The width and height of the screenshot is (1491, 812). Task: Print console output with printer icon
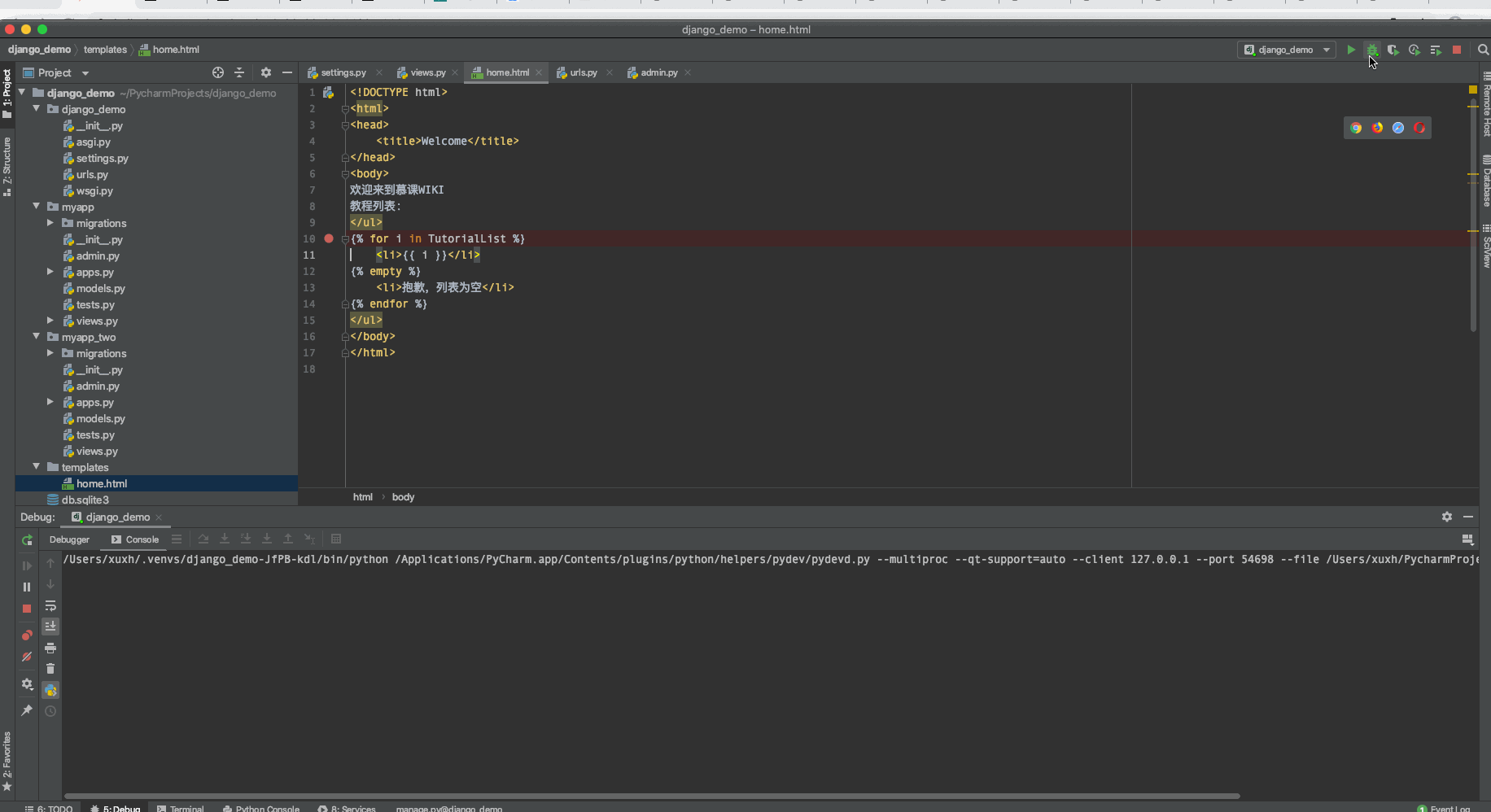click(50, 648)
